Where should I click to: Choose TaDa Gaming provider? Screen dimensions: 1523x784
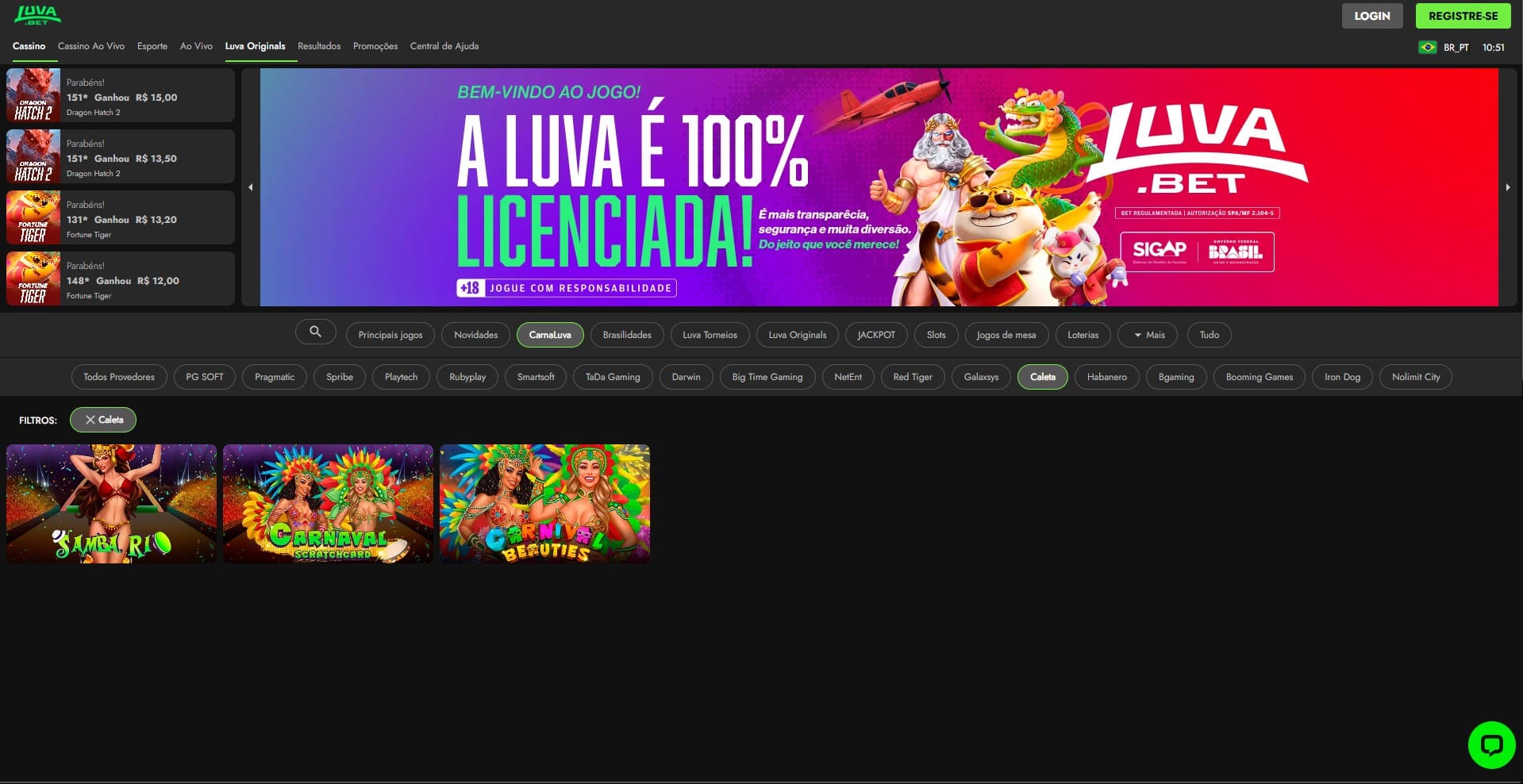613,377
